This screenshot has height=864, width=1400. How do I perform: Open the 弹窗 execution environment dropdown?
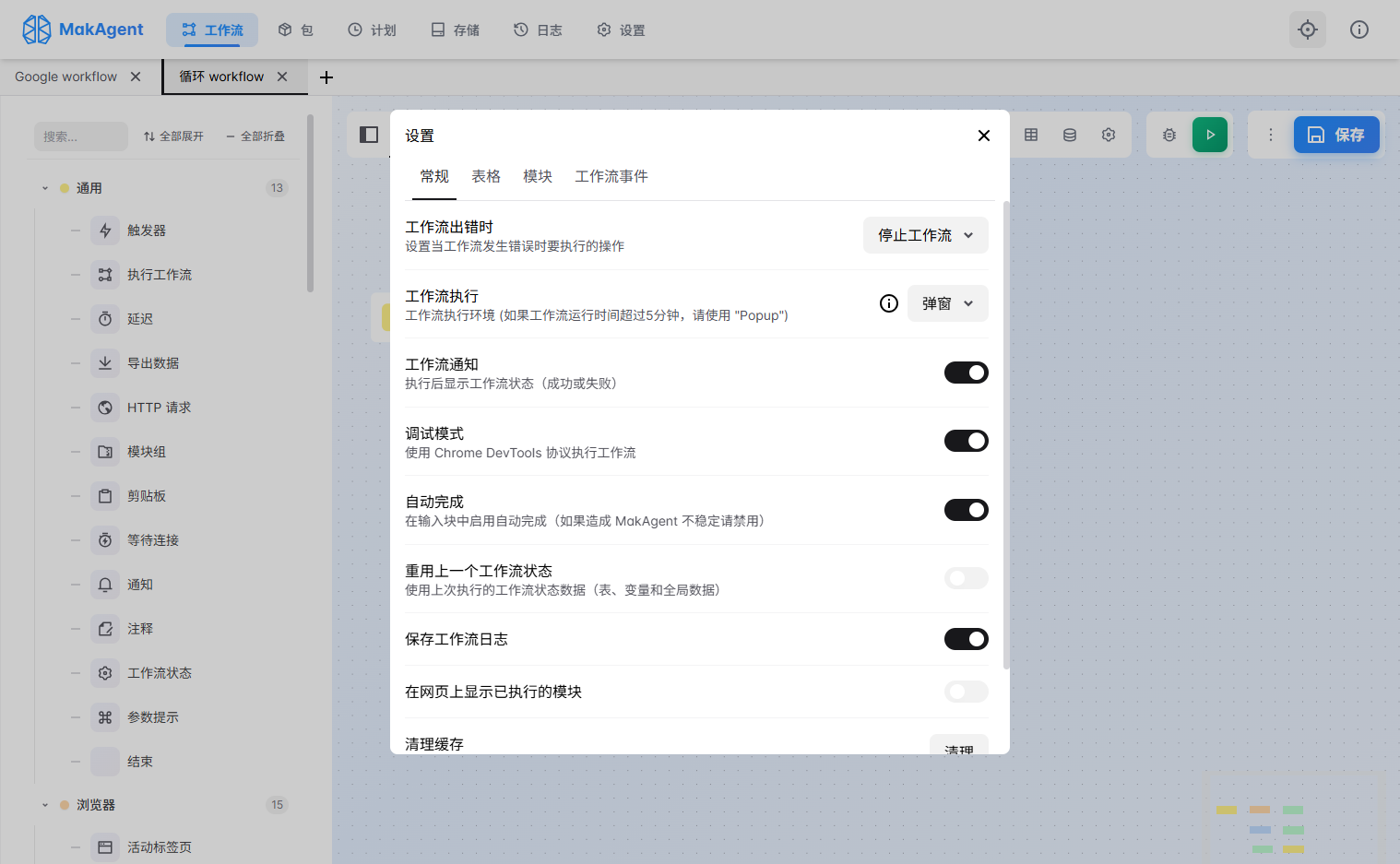click(947, 302)
